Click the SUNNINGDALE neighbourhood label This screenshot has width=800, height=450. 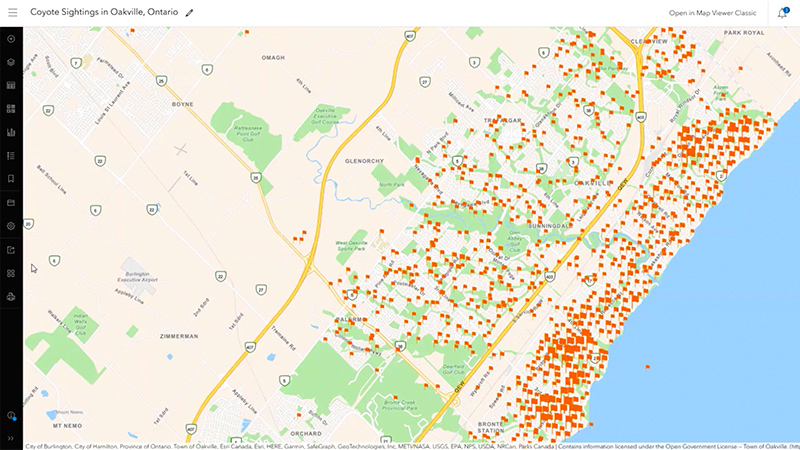(549, 226)
